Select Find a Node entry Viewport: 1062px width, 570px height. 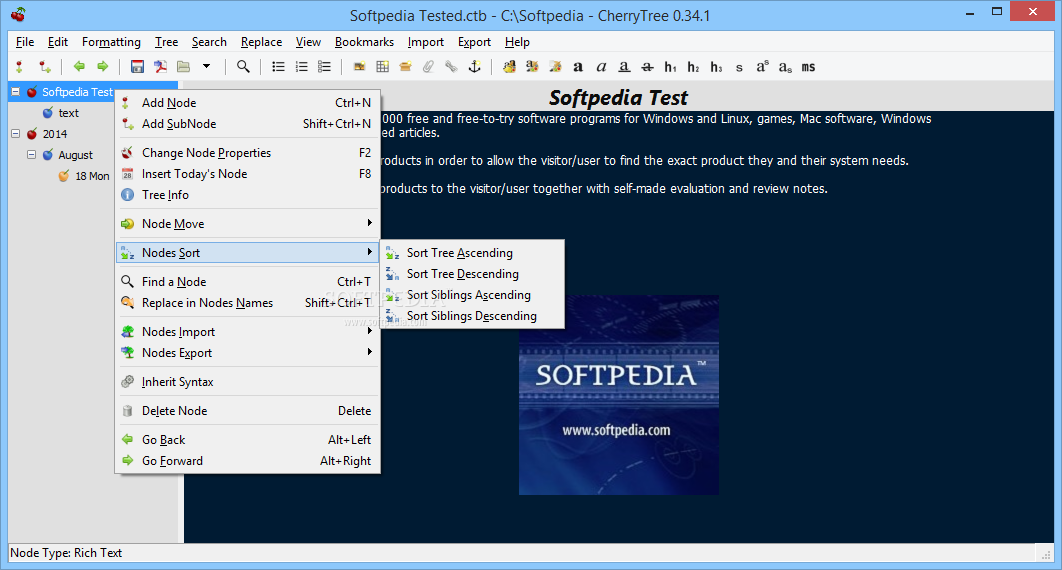(248, 282)
